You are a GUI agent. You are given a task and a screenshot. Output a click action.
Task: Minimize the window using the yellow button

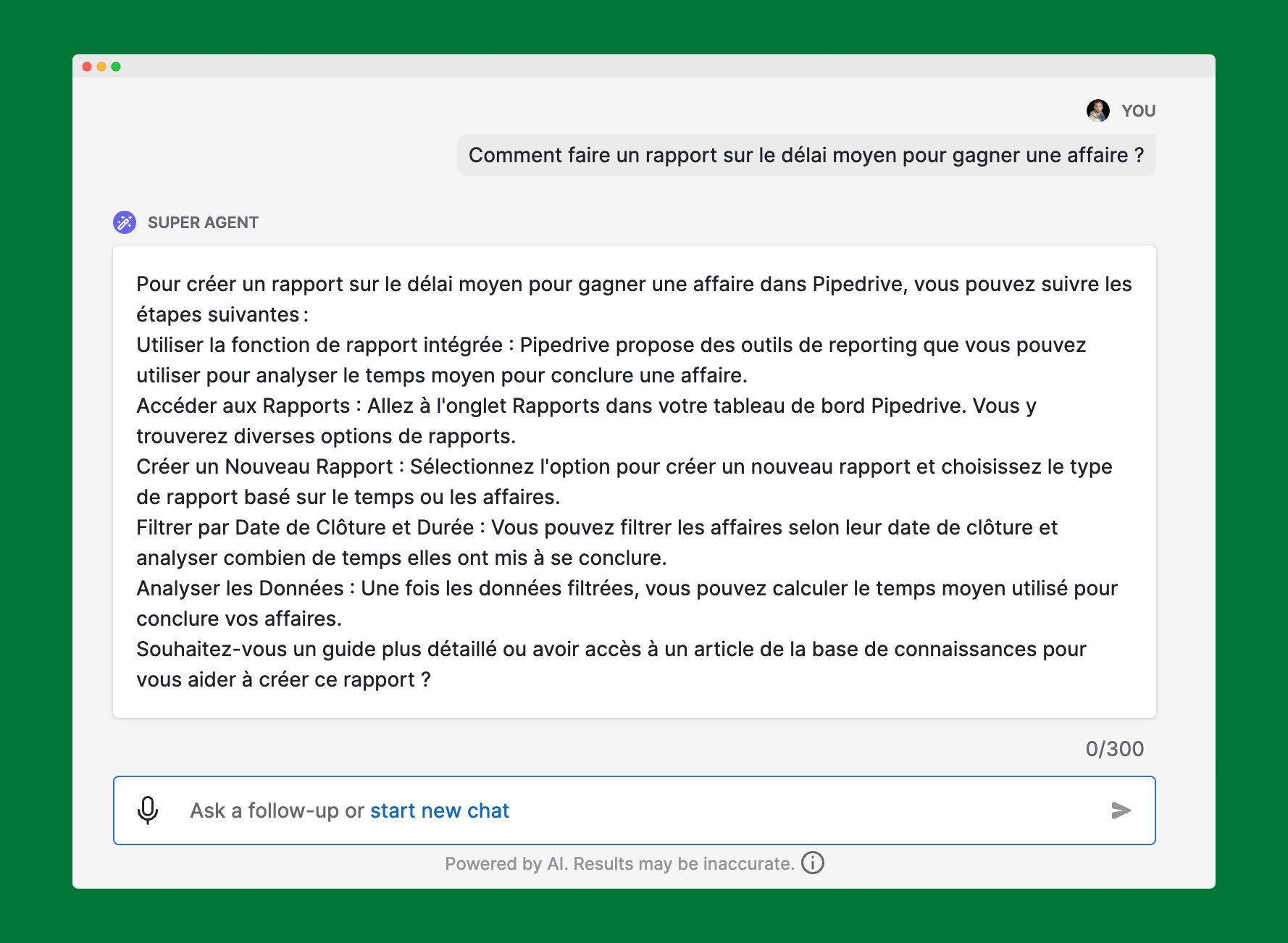(101, 67)
